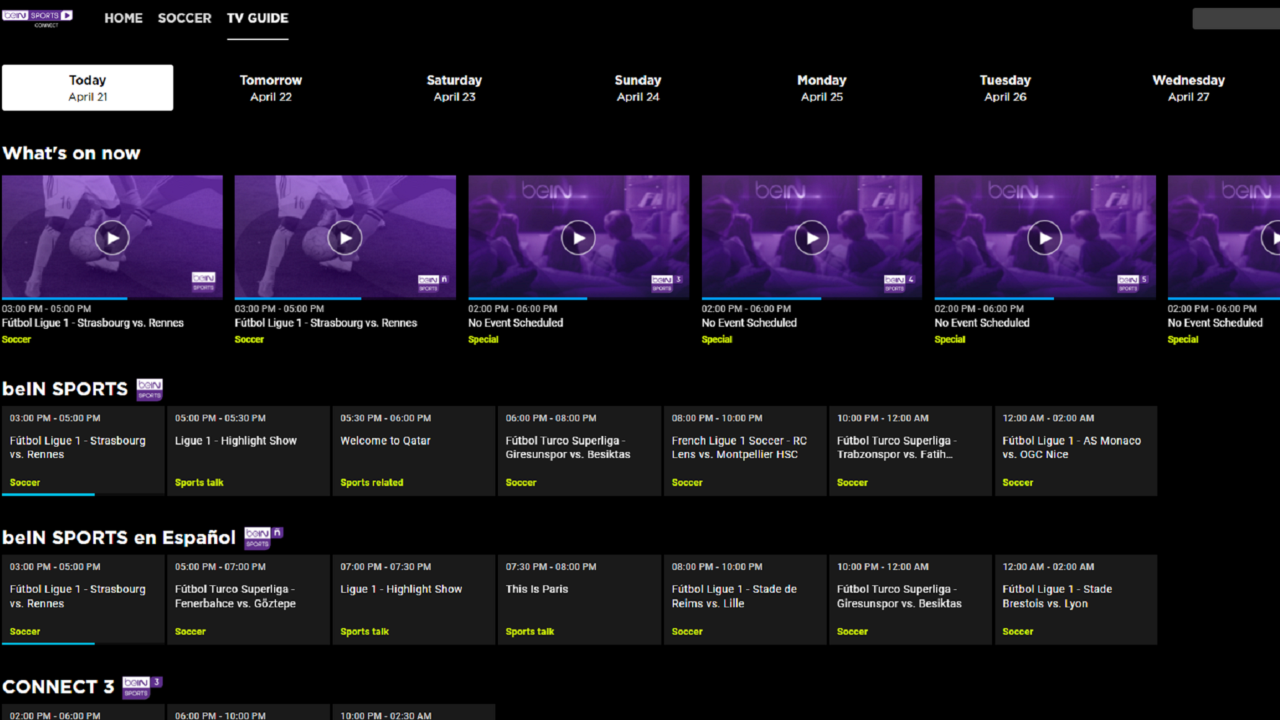Screen dimensions: 1280x720
Task: Select the Monday April 25 tab
Action: pyautogui.click(x=821, y=87)
